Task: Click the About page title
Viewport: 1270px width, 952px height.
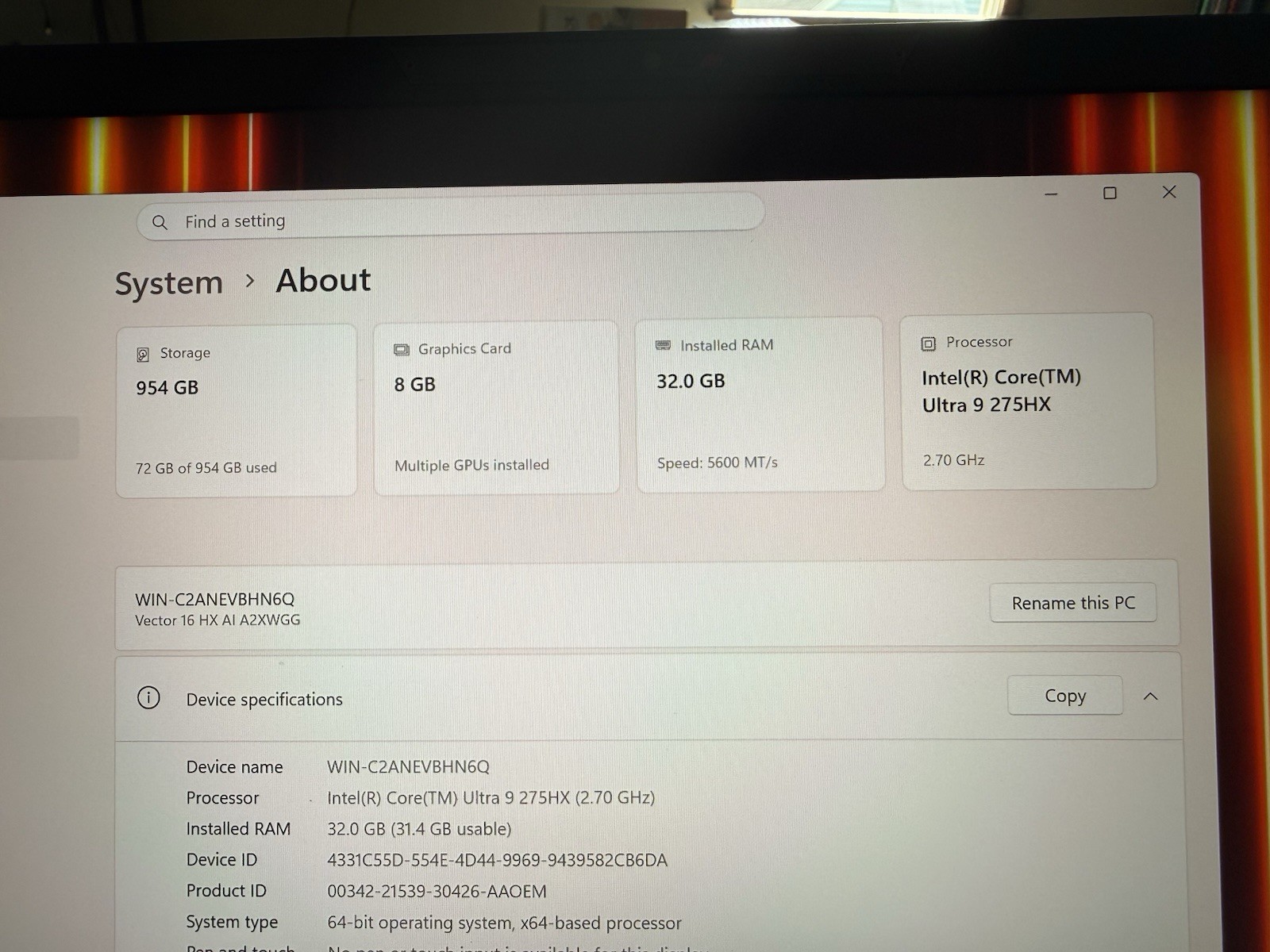Action: (323, 281)
